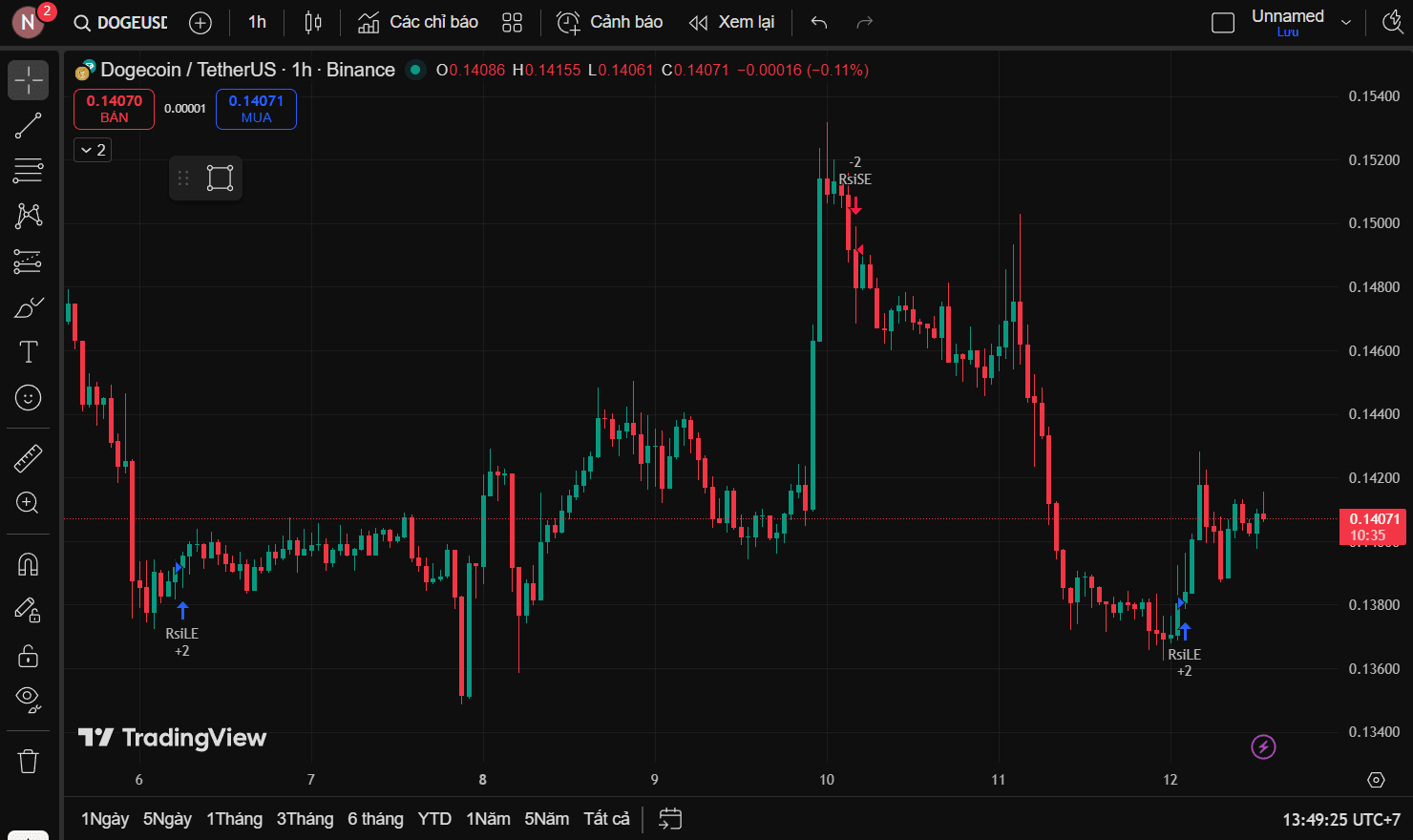The width and height of the screenshot is (1413, 840).
Task: Click the RsiLE +2 signal near date 12
Action: point(1184,662)
